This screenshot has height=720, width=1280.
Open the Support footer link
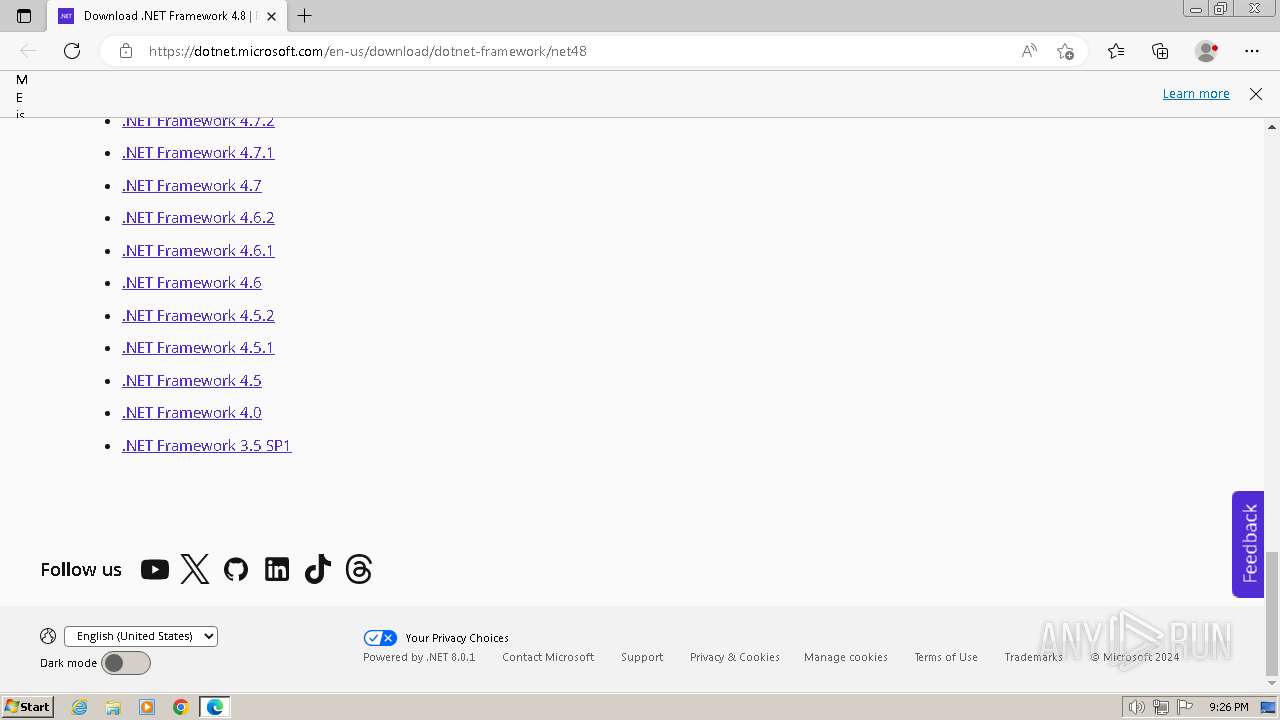pos(642,657)
